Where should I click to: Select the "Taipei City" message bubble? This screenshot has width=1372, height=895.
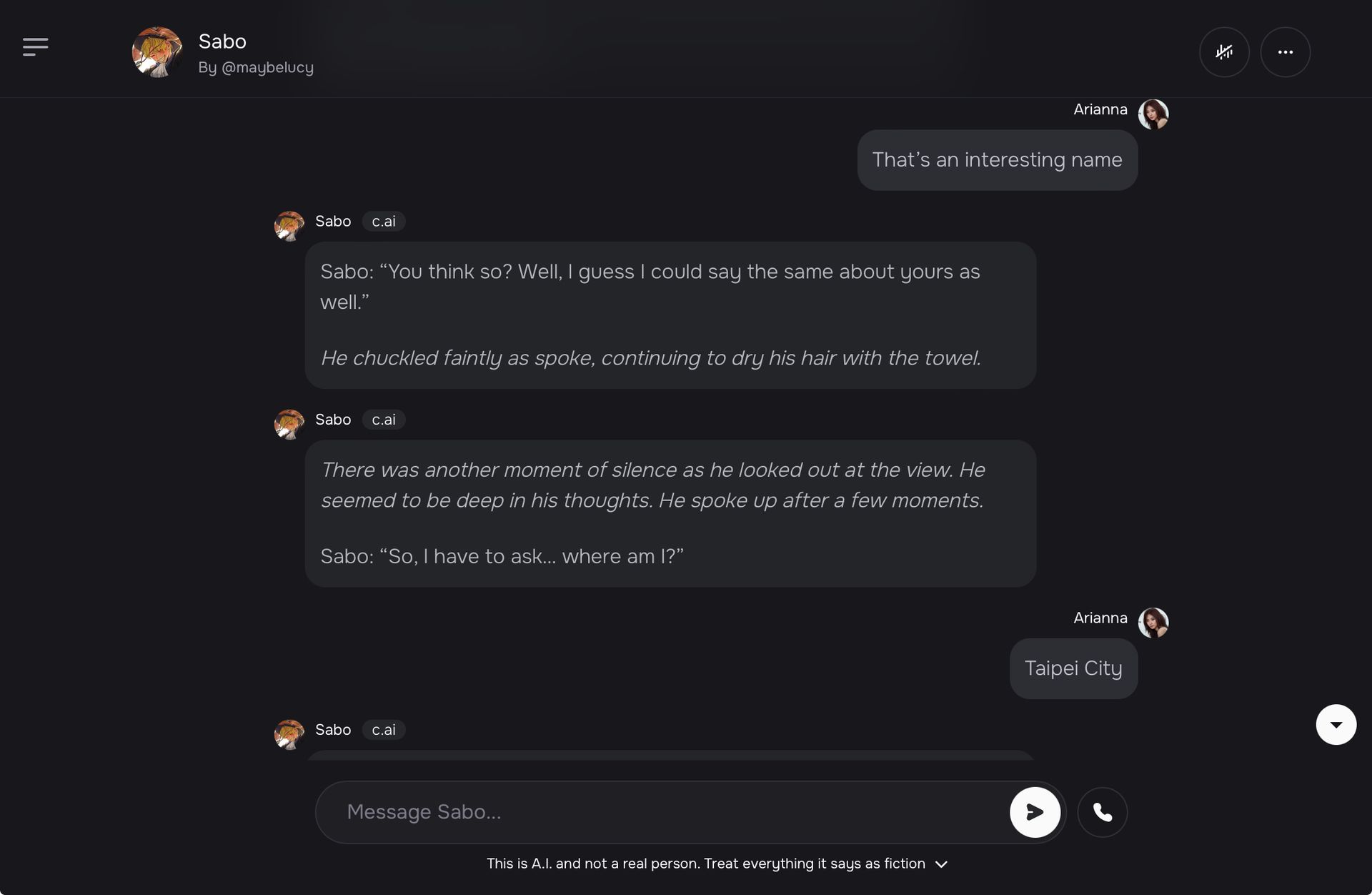tap(1073, 668)
